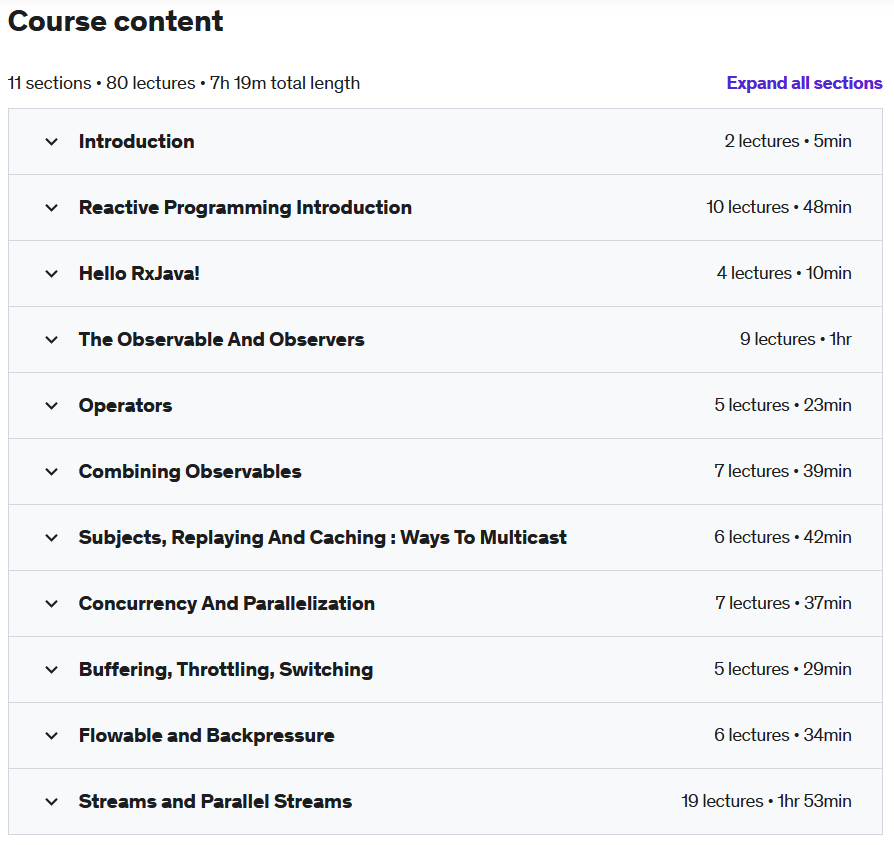Open Concurrency And Parallelization title
Screen dimensions: 894x845
point(227,603)
